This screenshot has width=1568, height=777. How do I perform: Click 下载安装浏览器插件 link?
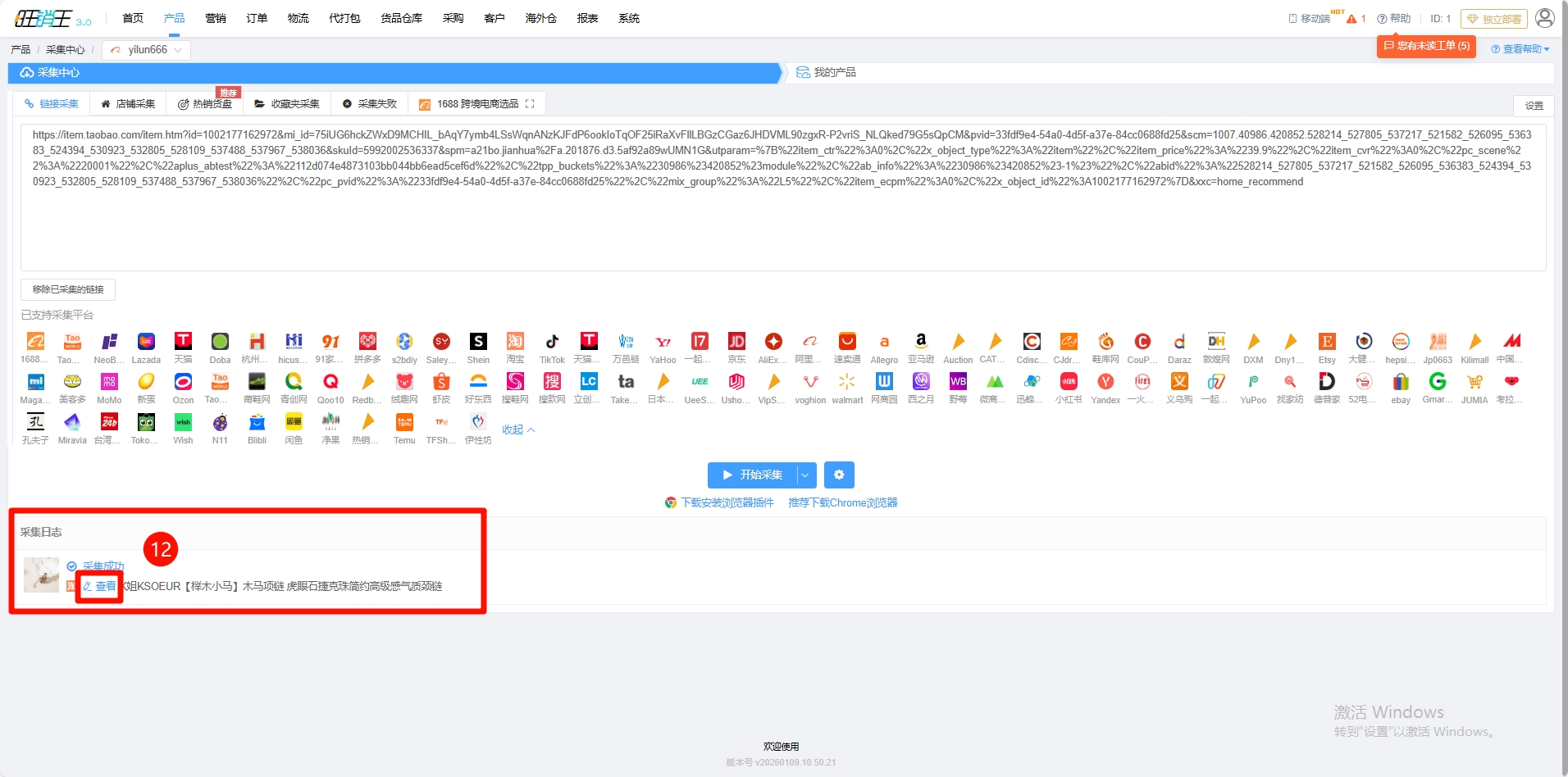727,502
